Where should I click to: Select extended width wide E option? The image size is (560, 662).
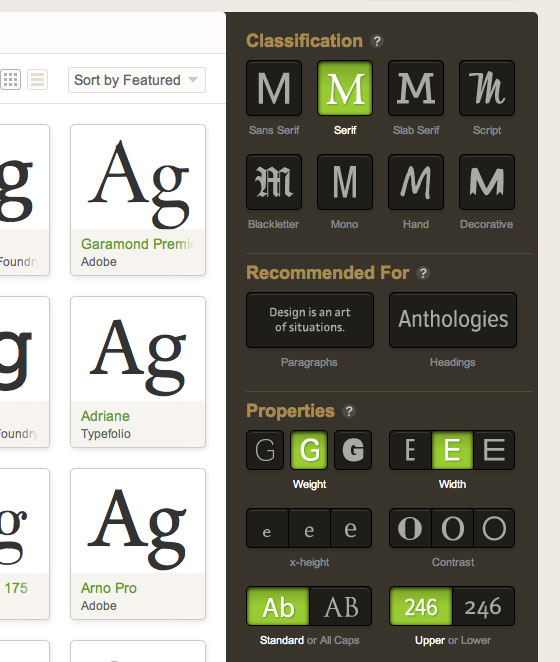[494, 450]
